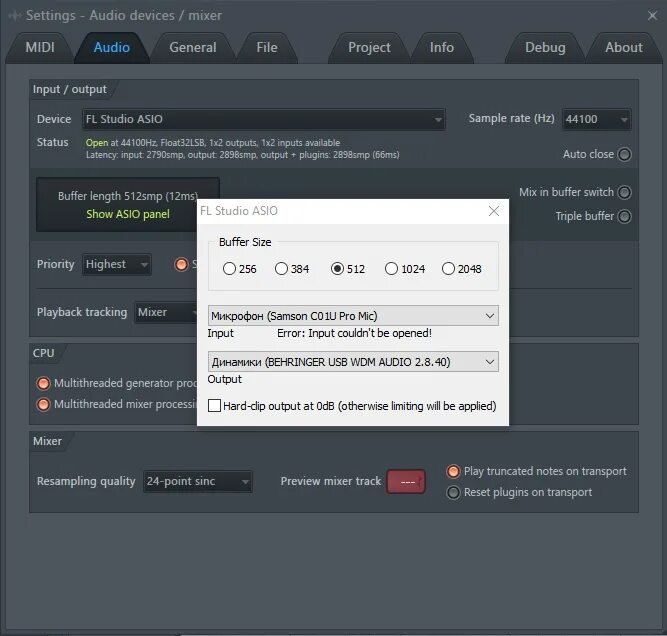Switch to the File tab
Viewport: 667px width, 636px height.
267,48
